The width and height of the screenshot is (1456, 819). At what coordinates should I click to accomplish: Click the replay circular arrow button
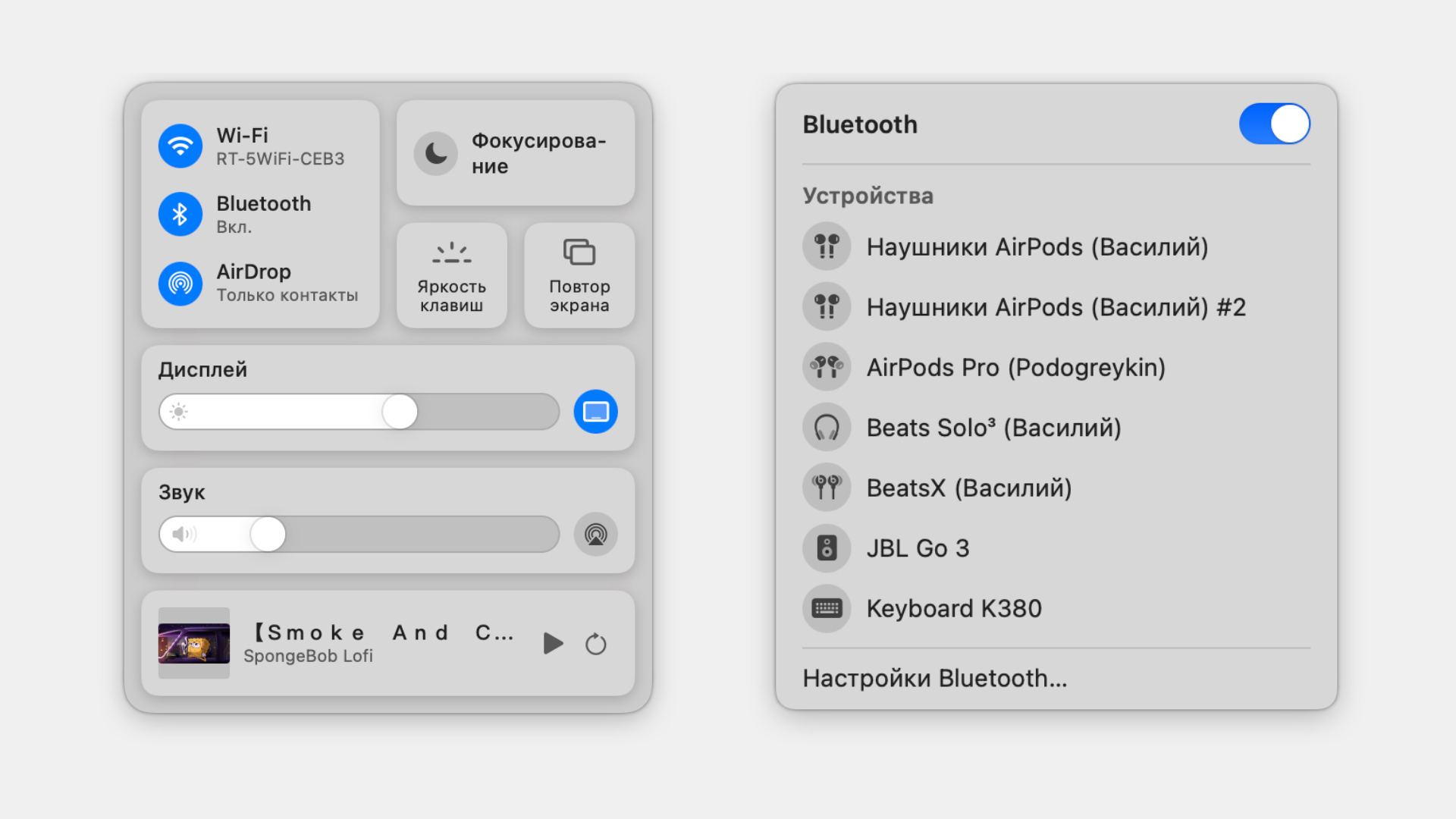click(x=596, y=644)
